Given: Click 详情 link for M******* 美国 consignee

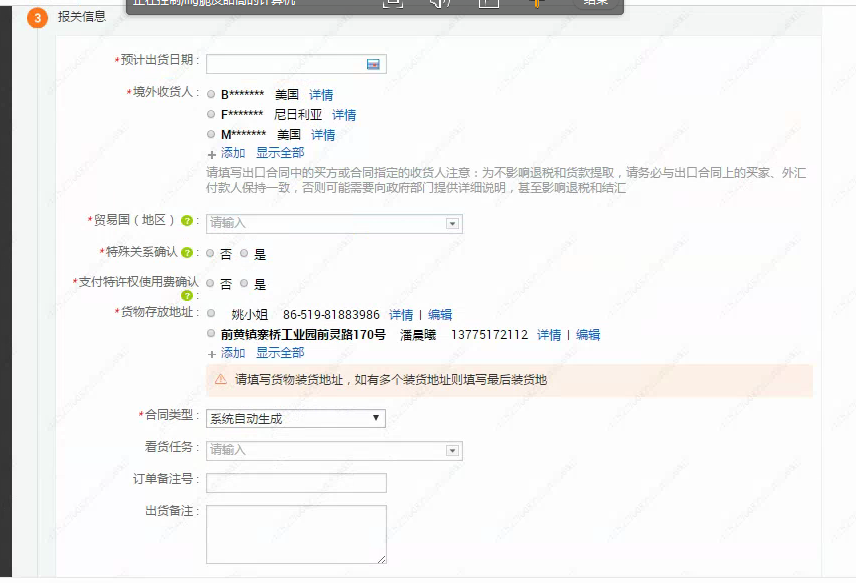Looking at the screenshot, I should 323,135.
